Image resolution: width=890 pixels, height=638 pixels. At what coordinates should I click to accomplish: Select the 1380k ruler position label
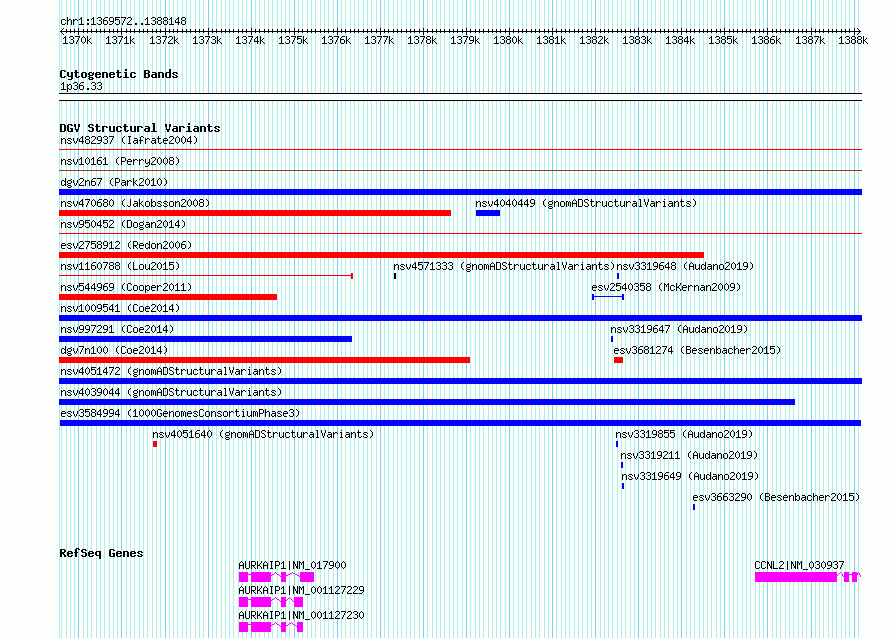508,40
